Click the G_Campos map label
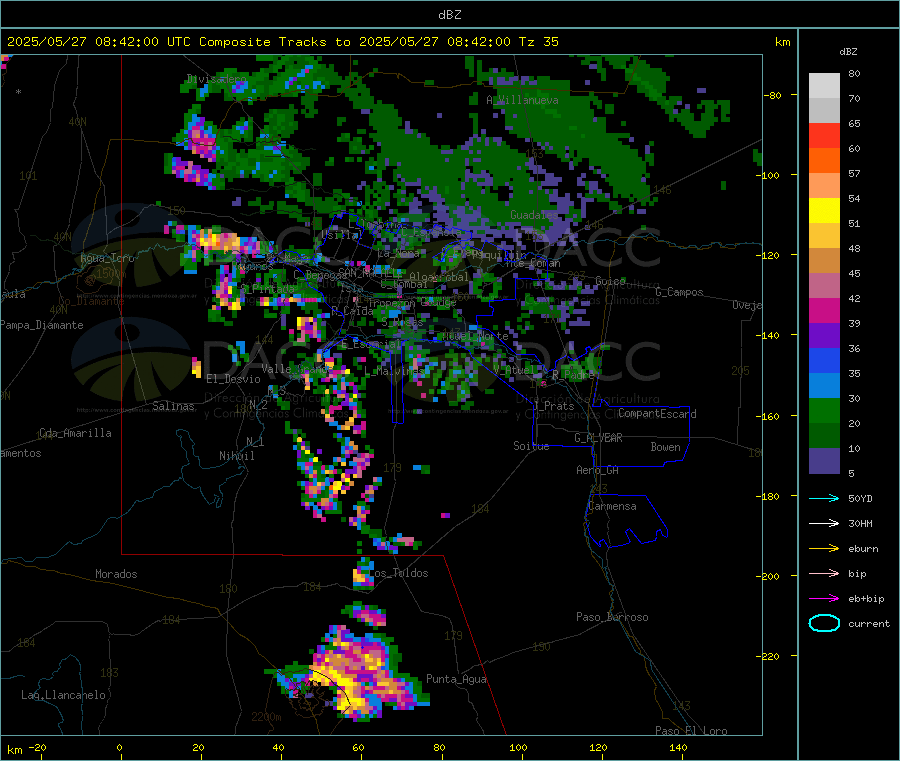Screen dimensions: 900x761 [x=680, y=292]
